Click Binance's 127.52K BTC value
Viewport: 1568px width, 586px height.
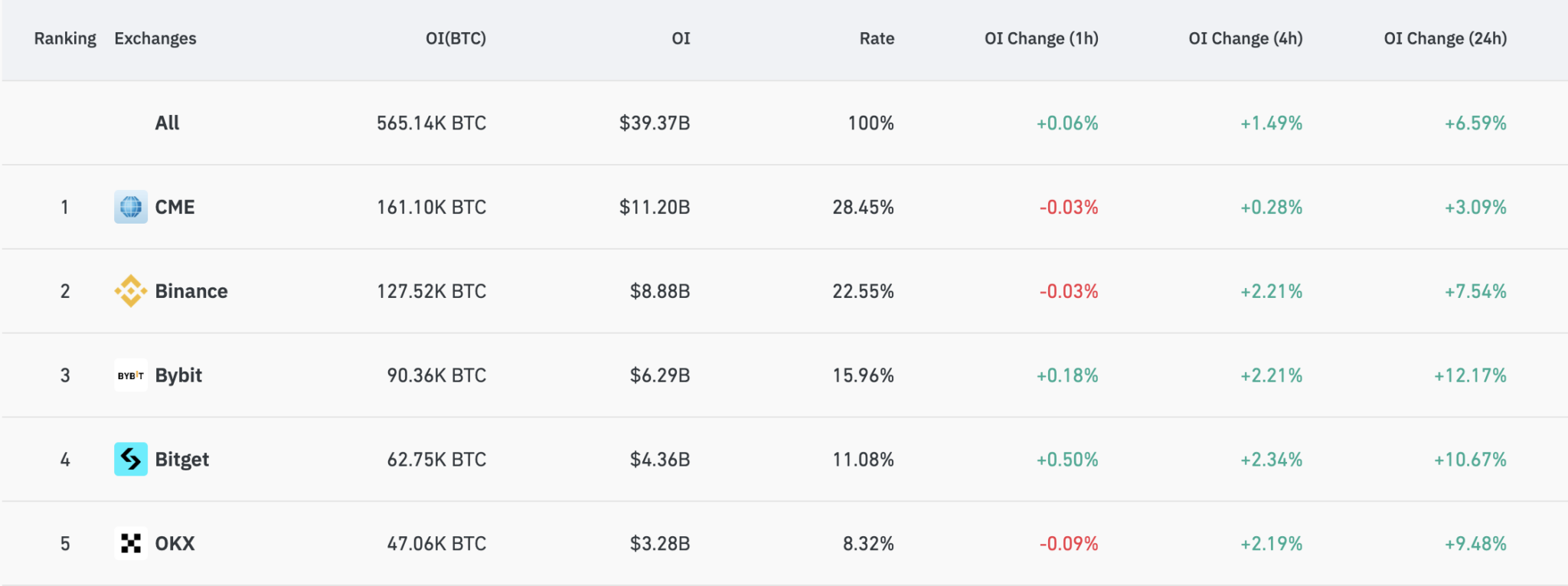(431, 291)
